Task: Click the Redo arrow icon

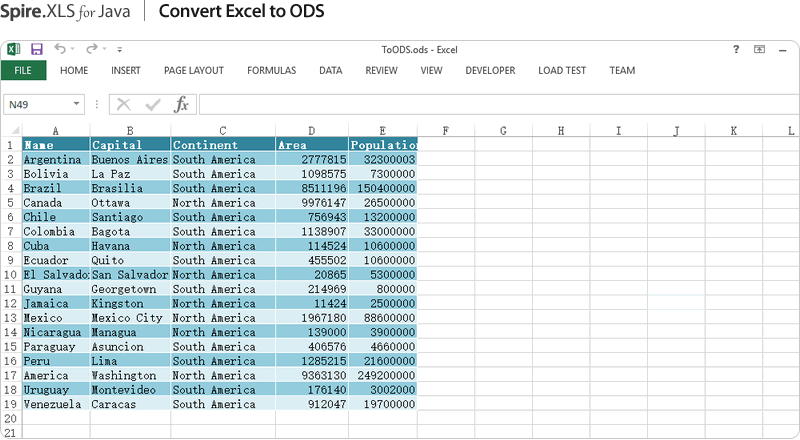Action: coord(91,49)
